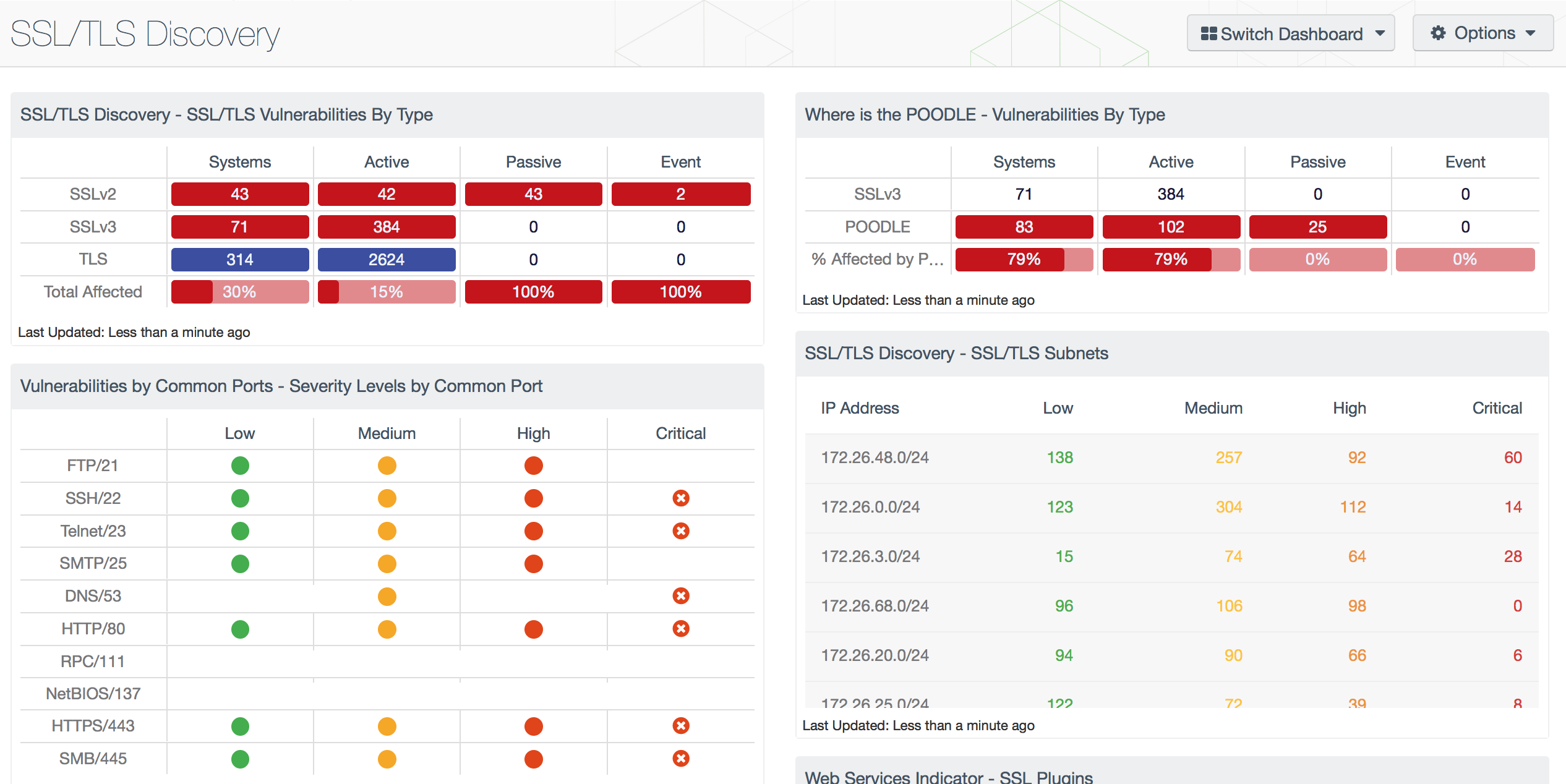1566x784 pixels.
Task: Click the Total Affected Passive 100% cell
Action: click(x=534, y=292)
